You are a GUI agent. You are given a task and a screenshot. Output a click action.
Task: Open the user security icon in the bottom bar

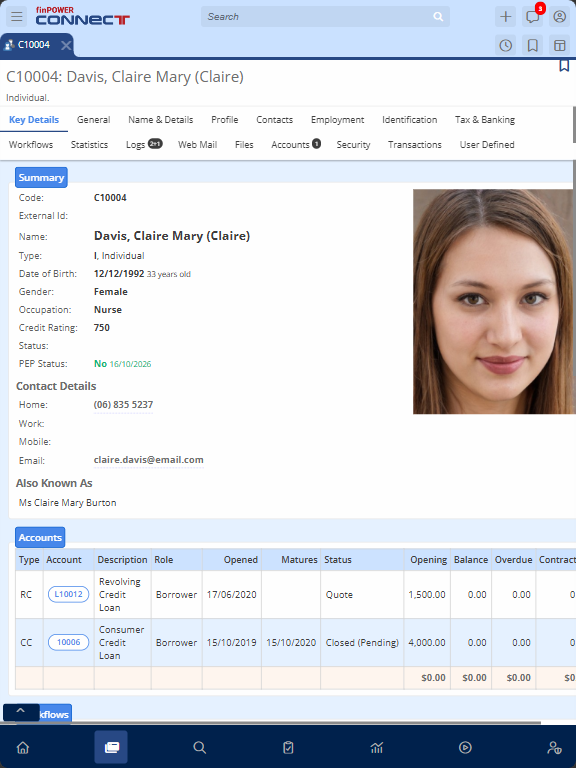(x=554, y=747)
